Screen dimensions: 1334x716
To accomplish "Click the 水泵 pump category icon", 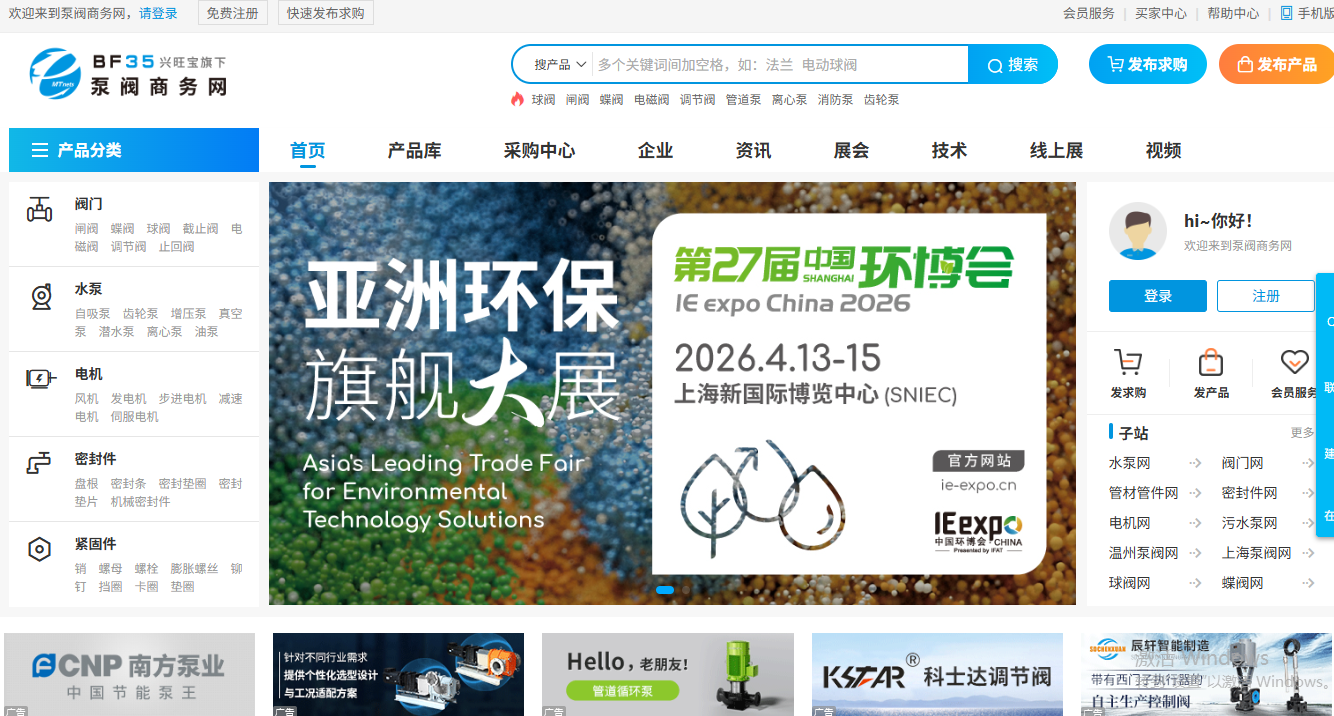I will coord(40,295).
